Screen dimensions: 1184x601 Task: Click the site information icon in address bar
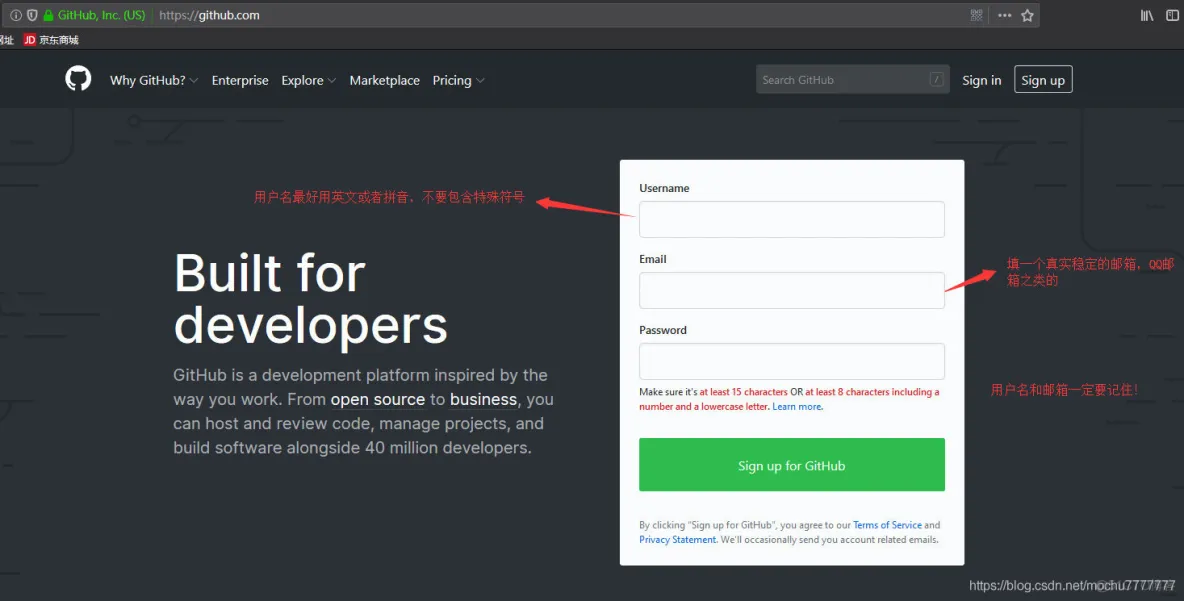[x=16, y=16]
